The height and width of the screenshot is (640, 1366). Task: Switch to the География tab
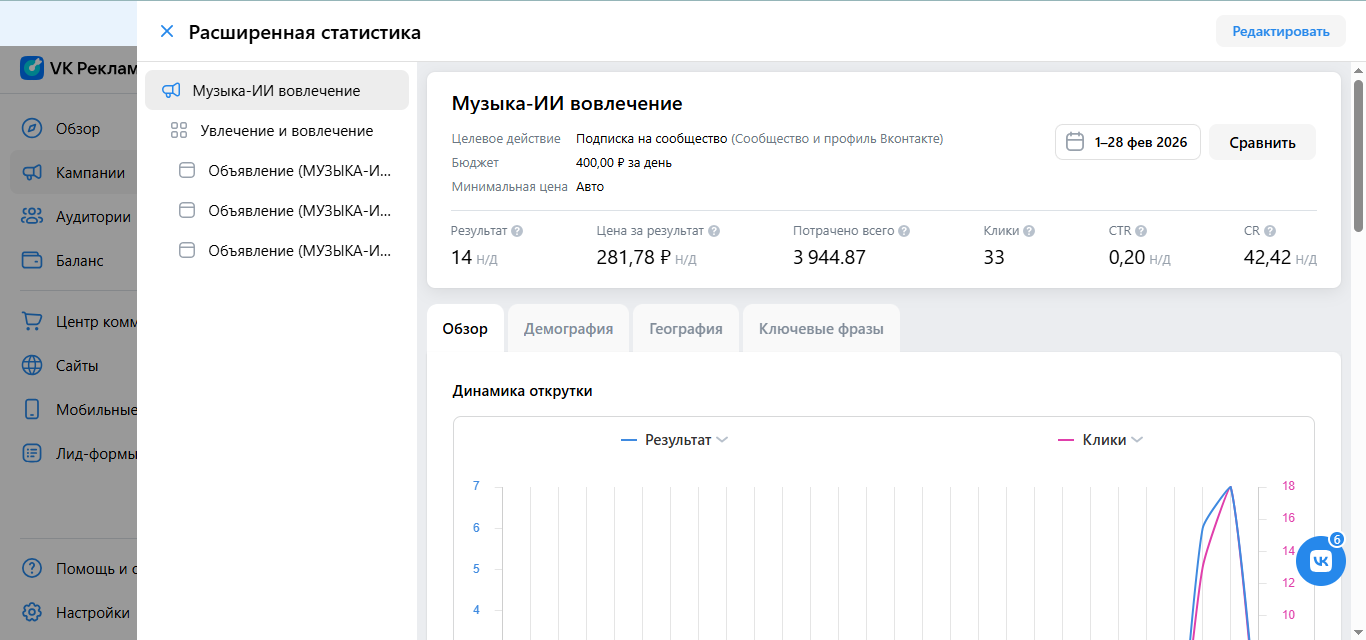[x=685, y=329]
